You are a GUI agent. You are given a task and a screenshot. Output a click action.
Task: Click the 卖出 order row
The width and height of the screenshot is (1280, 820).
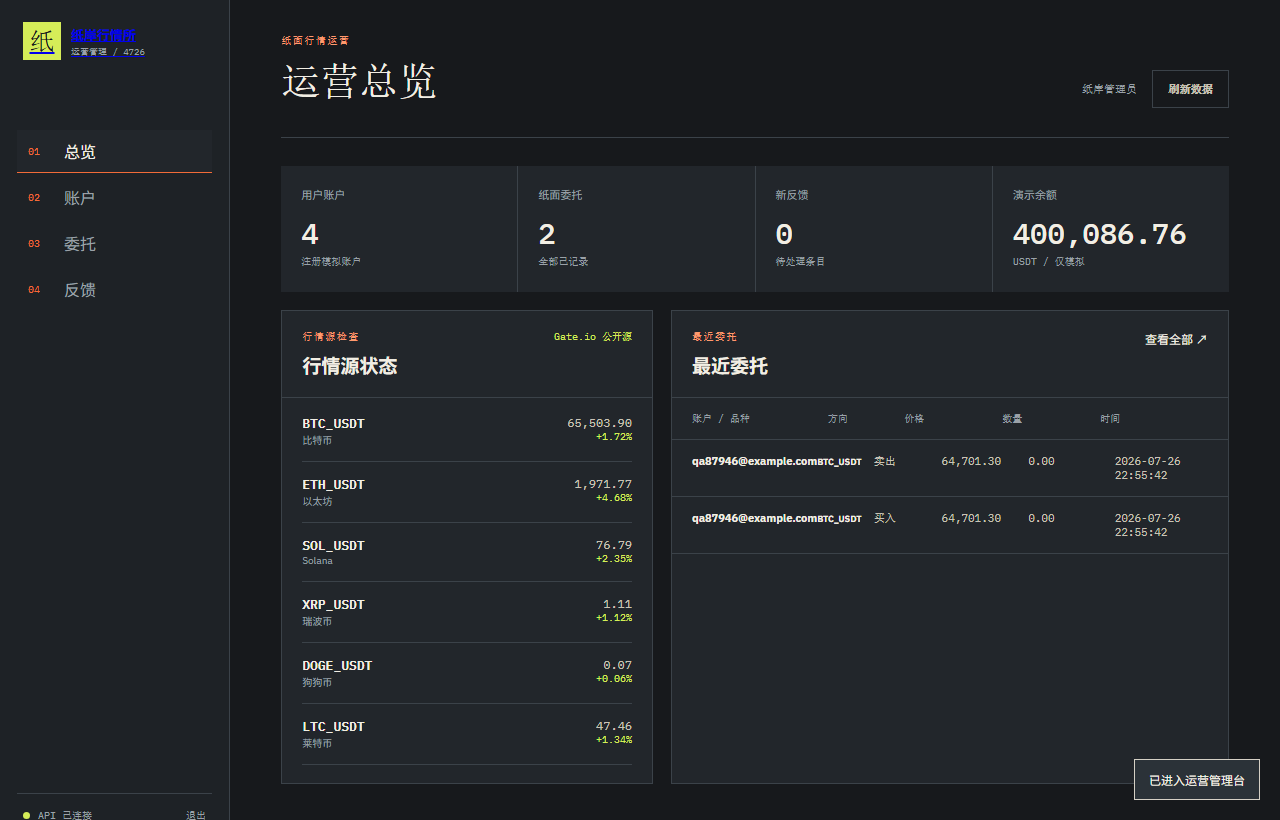[x=949, y=468]
